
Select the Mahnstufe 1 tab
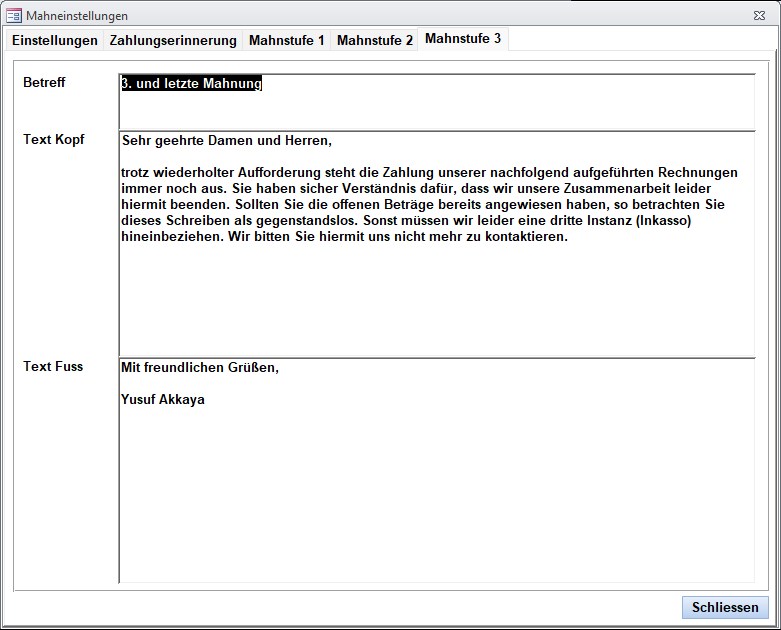click(x=286, y=40)
